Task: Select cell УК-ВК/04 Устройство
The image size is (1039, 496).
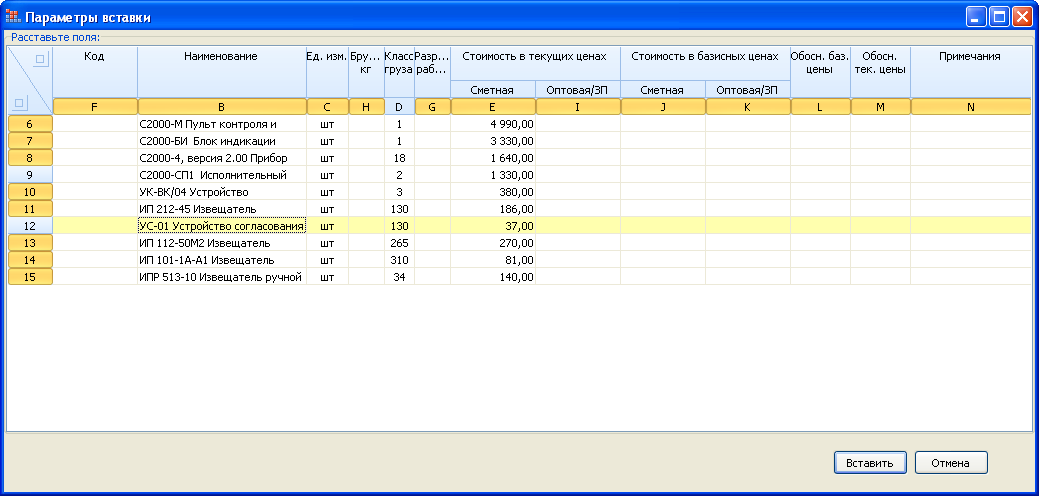Action: coord(222,192)
